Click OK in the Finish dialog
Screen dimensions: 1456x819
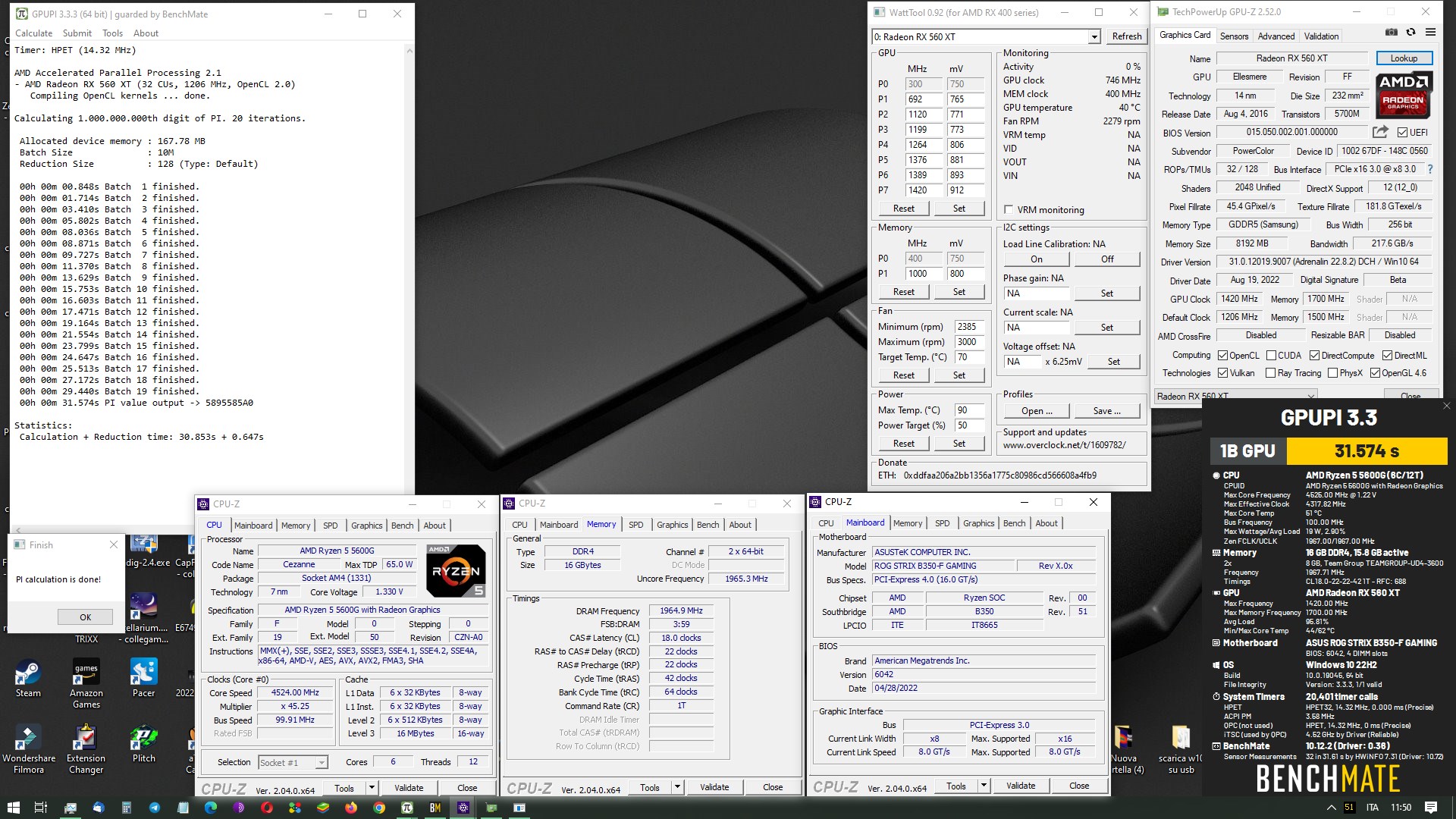(86, 617)
